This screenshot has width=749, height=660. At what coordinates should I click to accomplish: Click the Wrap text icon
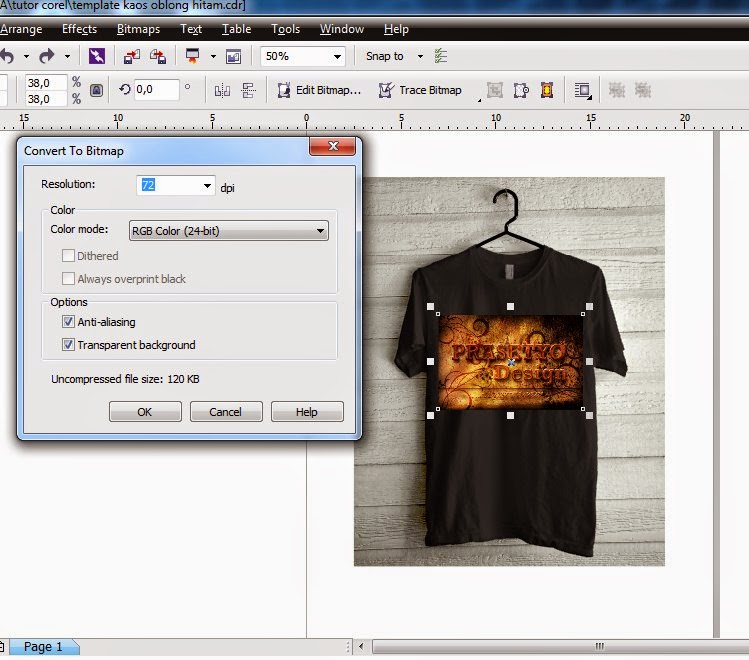click(x=583, y=90)
